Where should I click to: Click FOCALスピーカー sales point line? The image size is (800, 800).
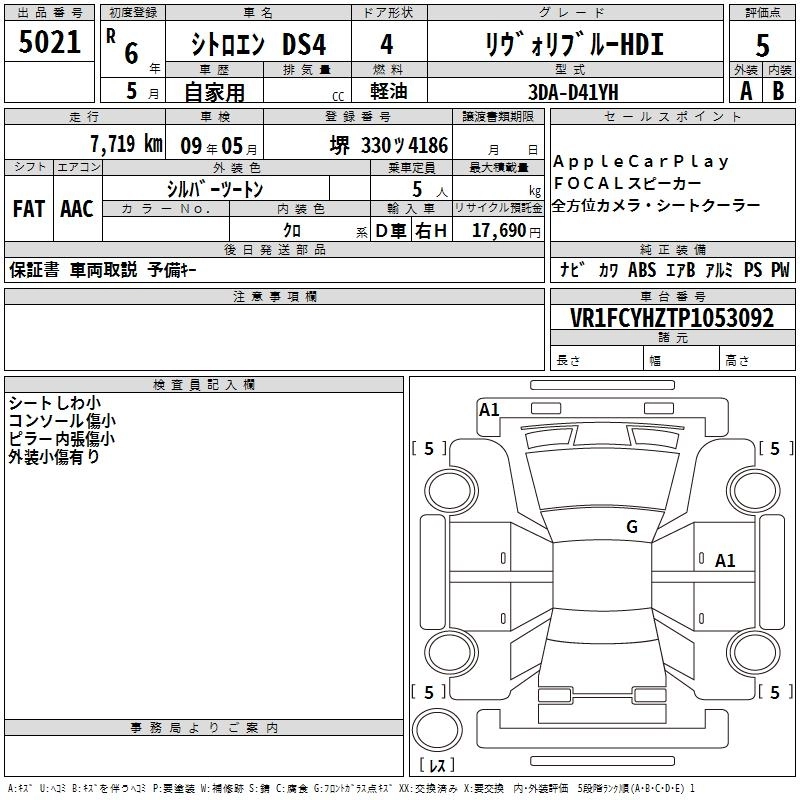[x=628, y=183]
